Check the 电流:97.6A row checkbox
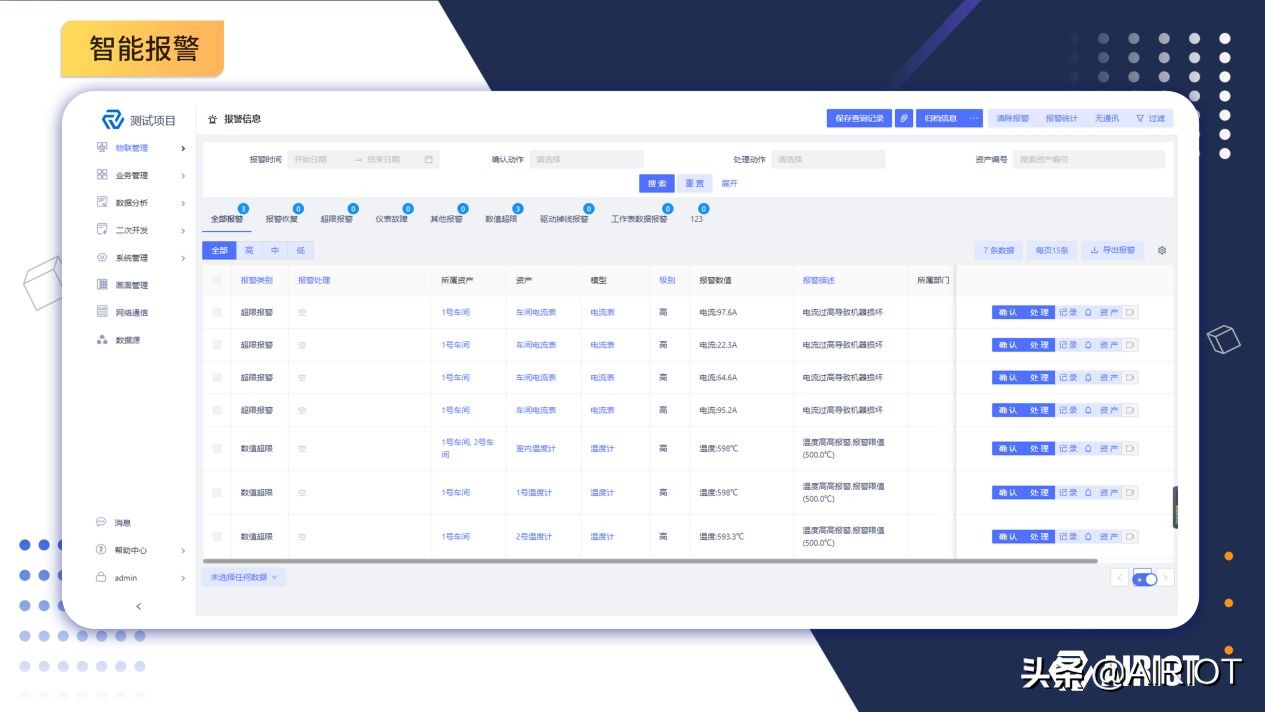1265x712 pixels. click(x=217, y=312)
